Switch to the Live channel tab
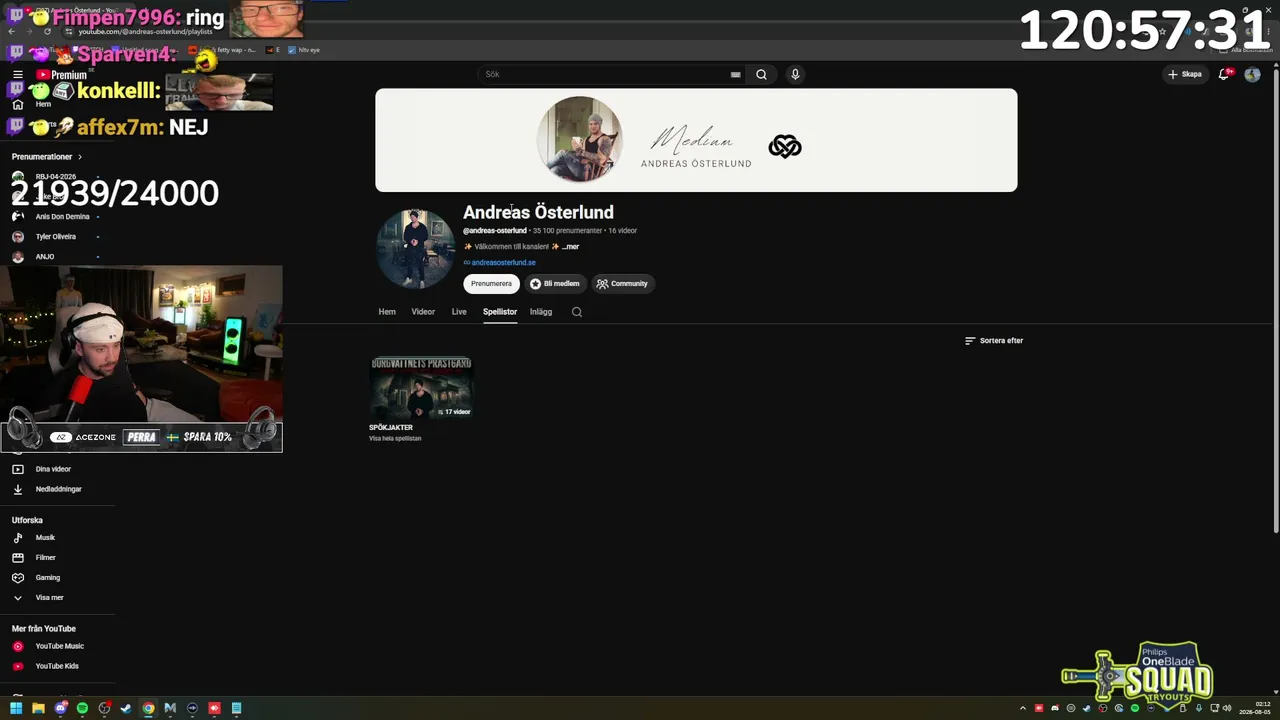The height and width of the screenshot is (720, 1280). coord(459,312)
